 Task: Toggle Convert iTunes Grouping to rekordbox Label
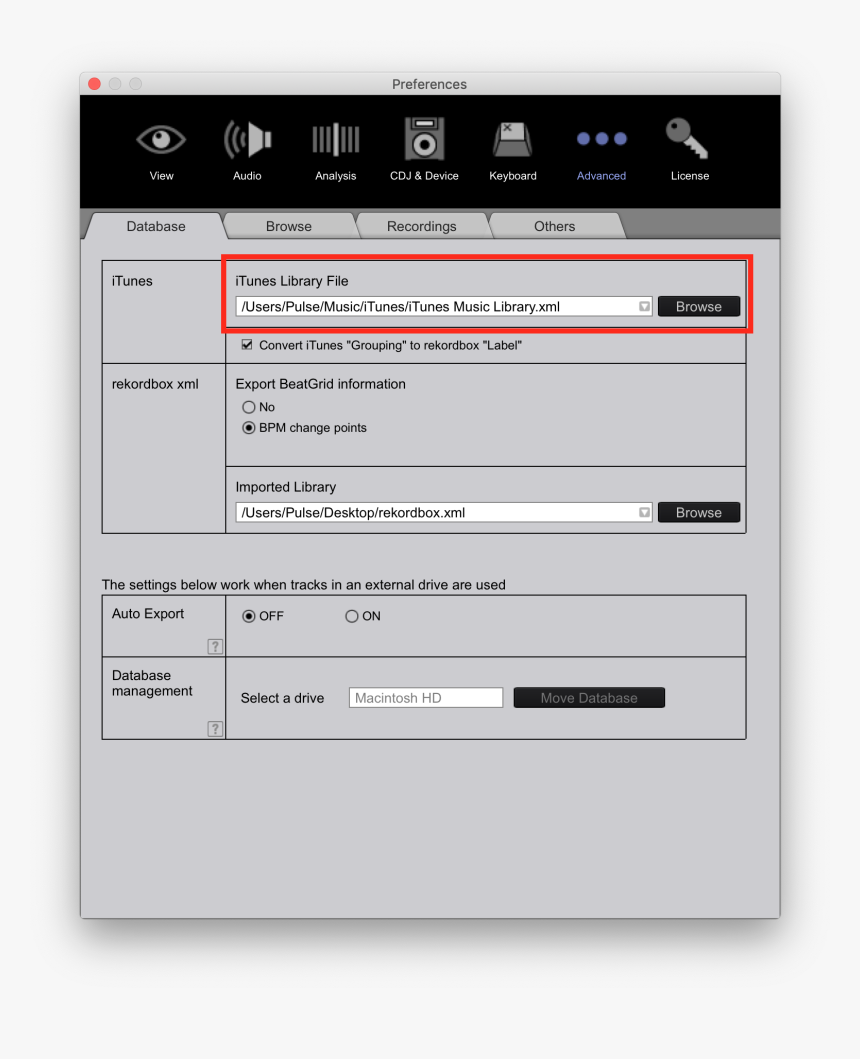point(245,343)
